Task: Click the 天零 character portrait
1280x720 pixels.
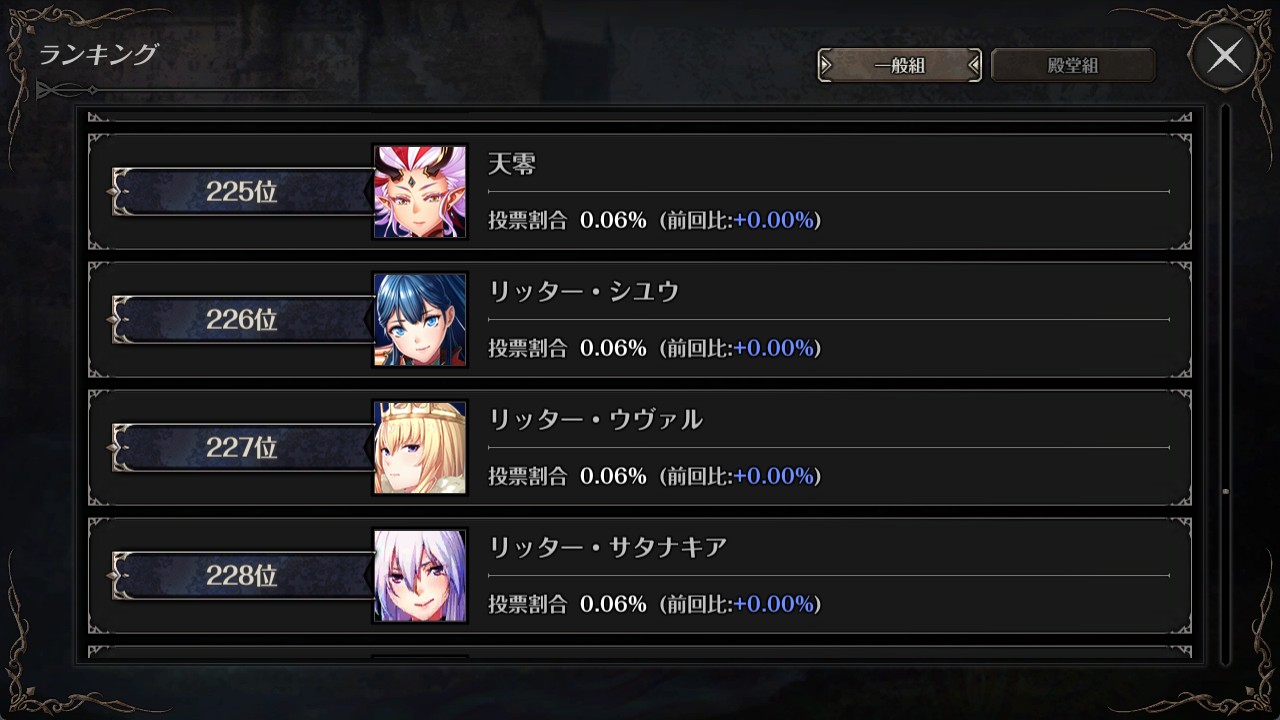Action: pos(420,192)
